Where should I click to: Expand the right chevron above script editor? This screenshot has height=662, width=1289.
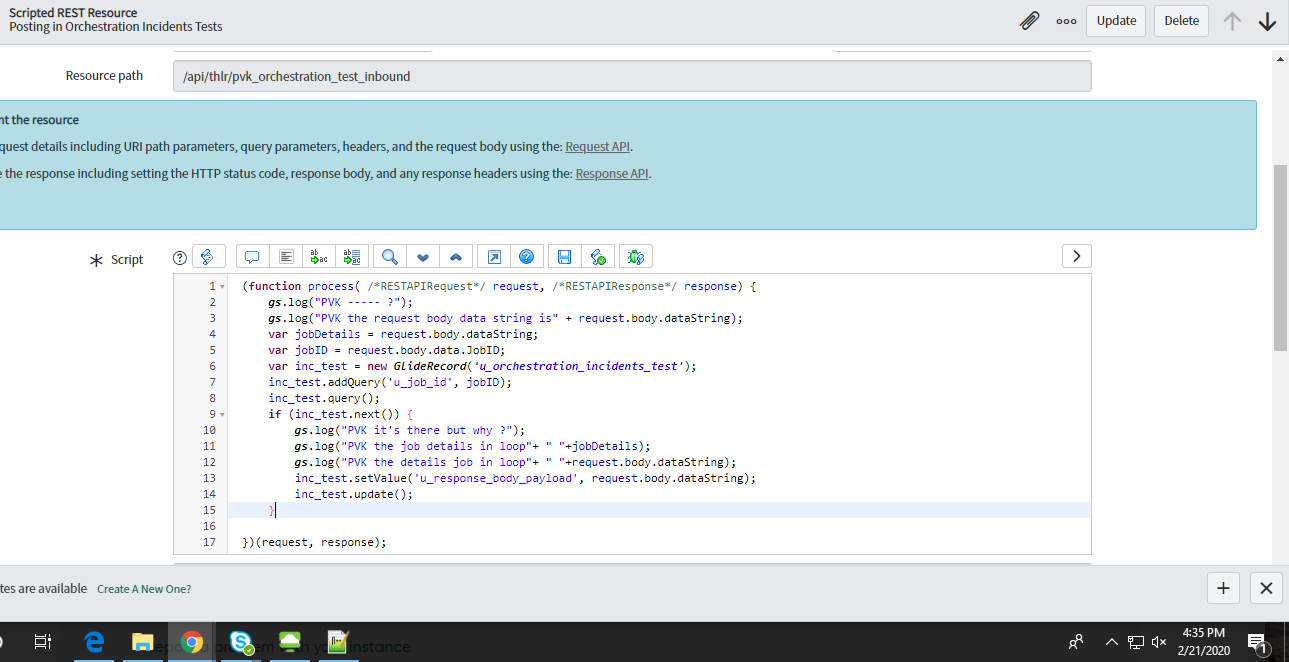pyautogui.click(x=1076, y=256)
